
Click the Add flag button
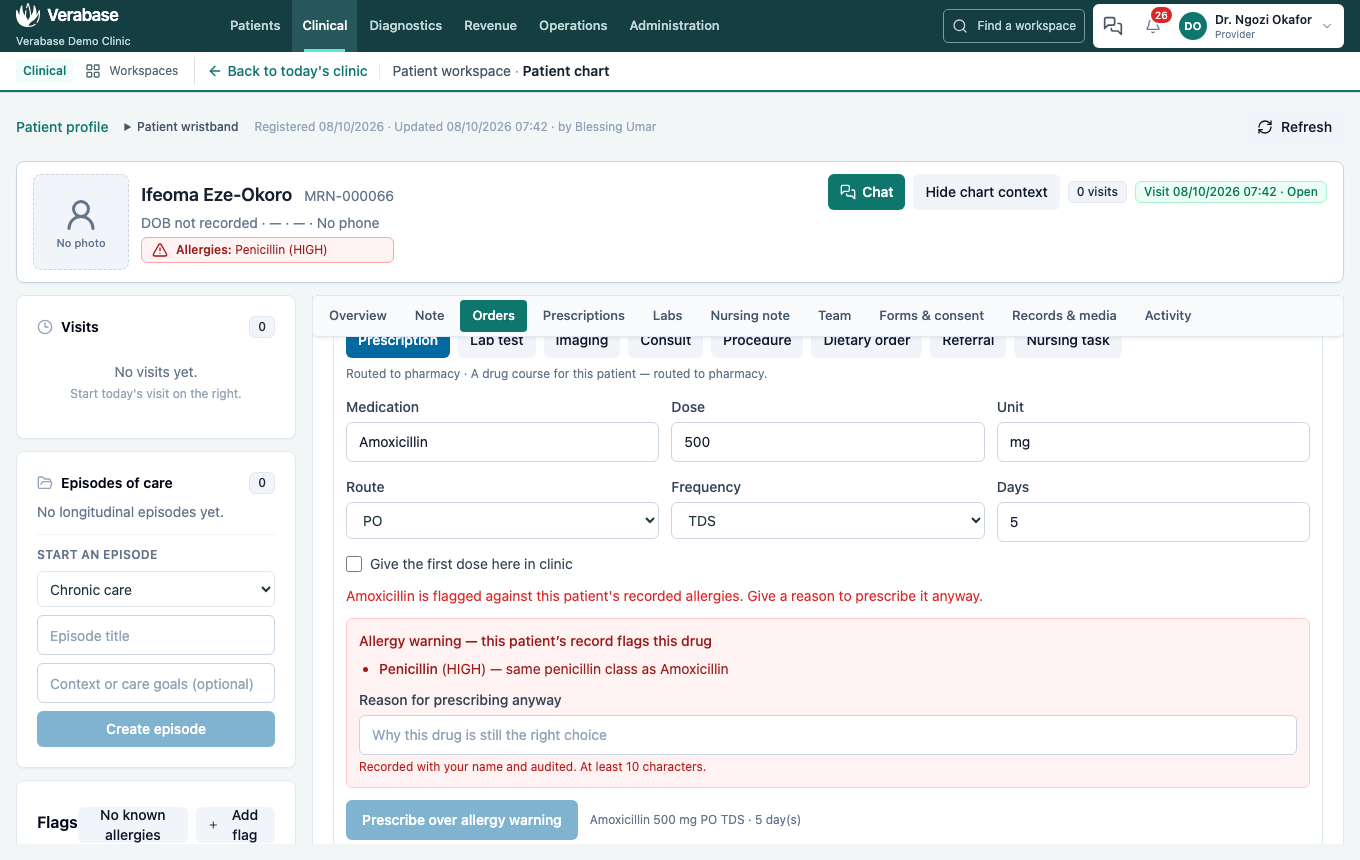coord(235,825)
